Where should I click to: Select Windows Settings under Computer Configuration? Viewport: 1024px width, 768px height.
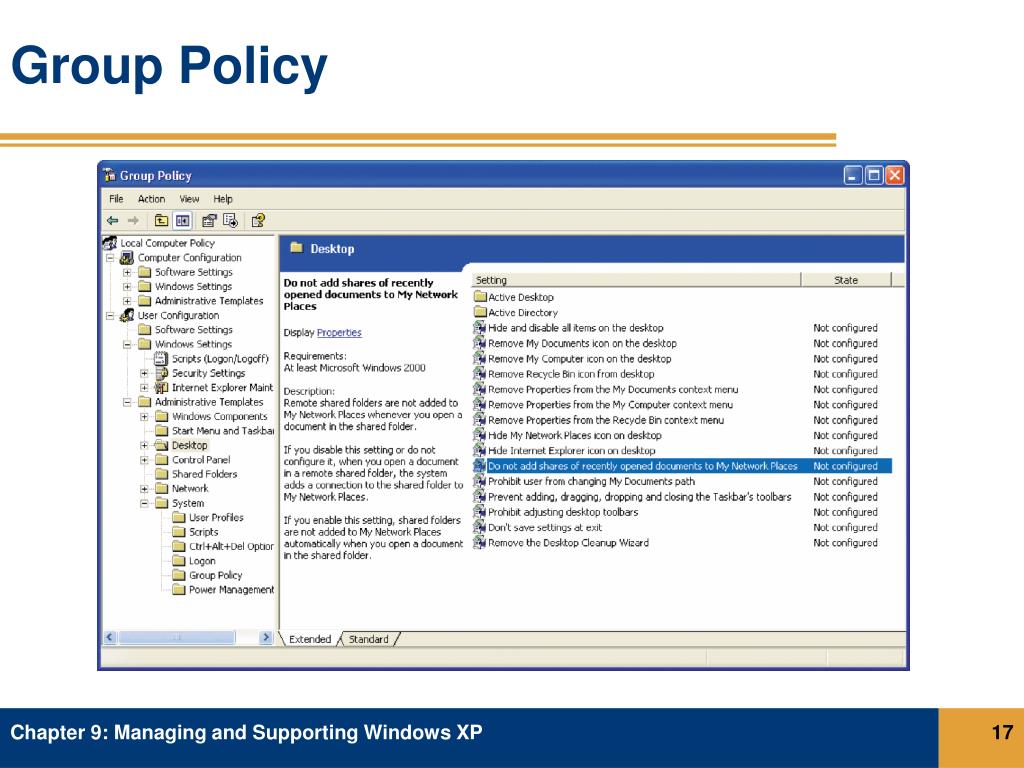tap(193, 287)
